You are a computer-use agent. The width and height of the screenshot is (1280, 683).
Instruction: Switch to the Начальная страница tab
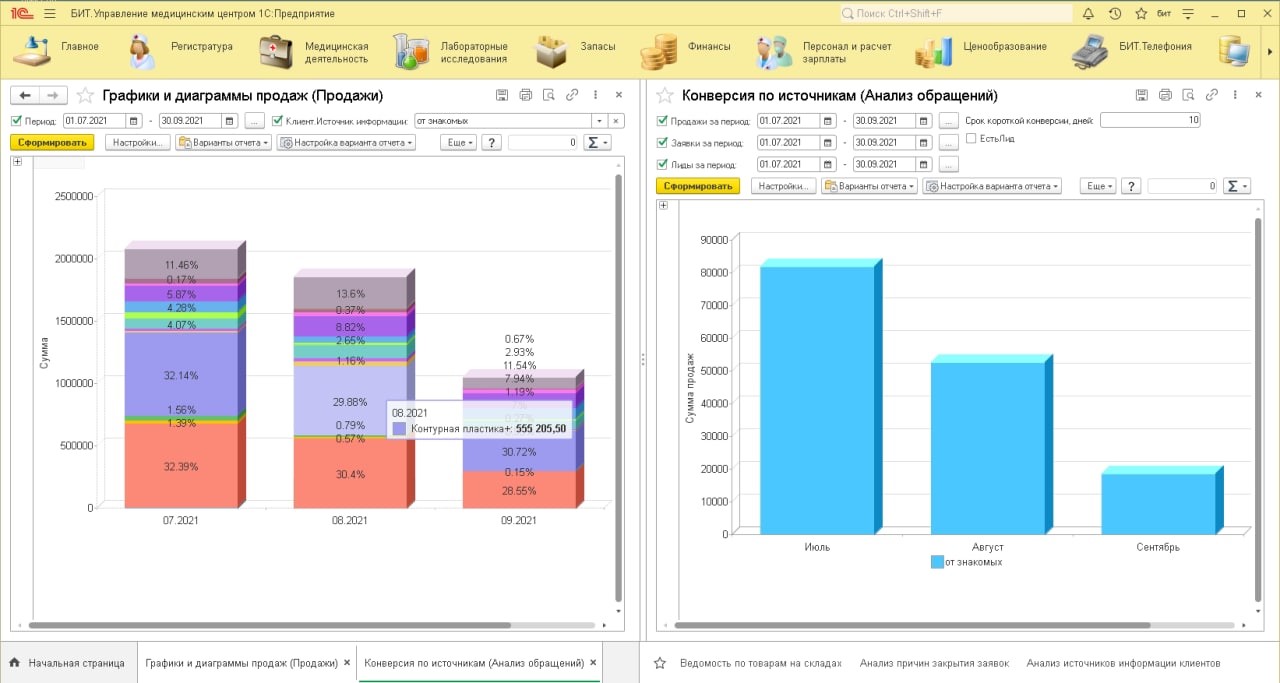click(67, 663)
